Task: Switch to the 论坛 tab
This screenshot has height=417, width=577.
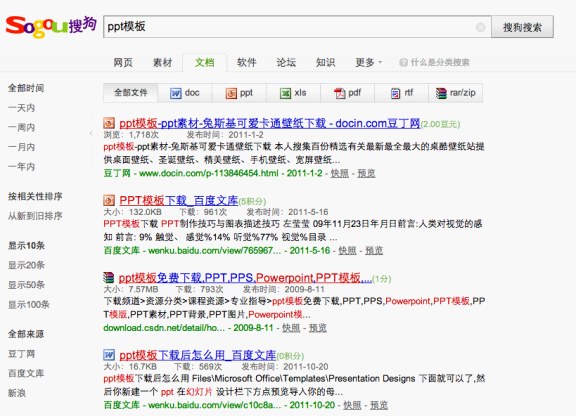Action: pos(286,63)
